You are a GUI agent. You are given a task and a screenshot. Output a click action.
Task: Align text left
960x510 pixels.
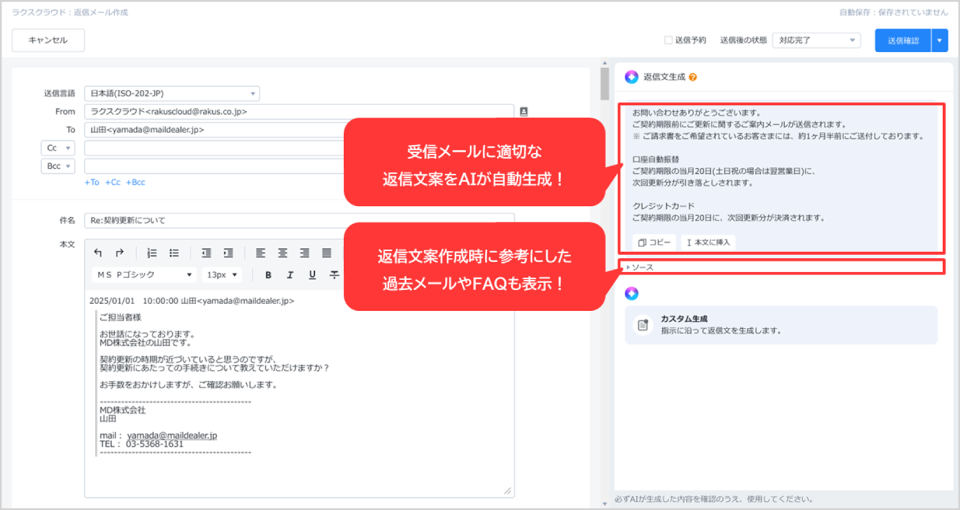point(261,253)
